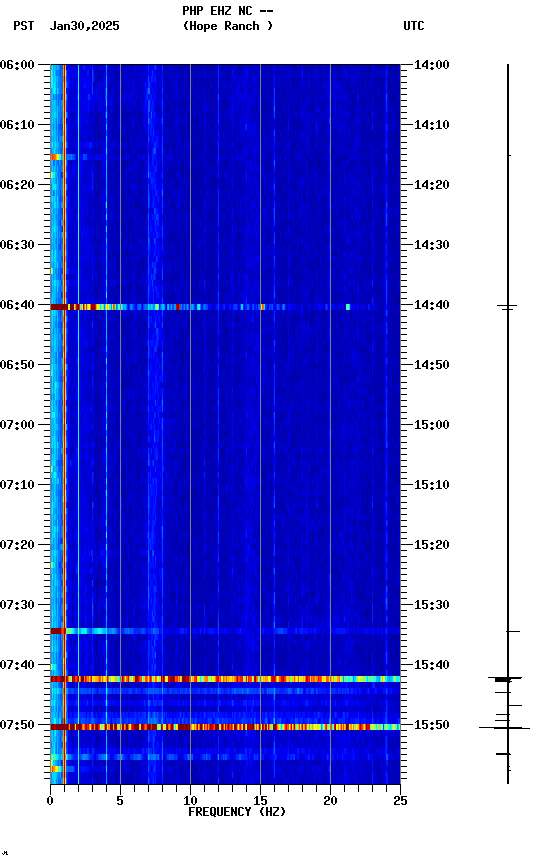Viewport: 552px width, 864px height.
Task: Click the '06:50' PST time label
Action: [17, 365]
